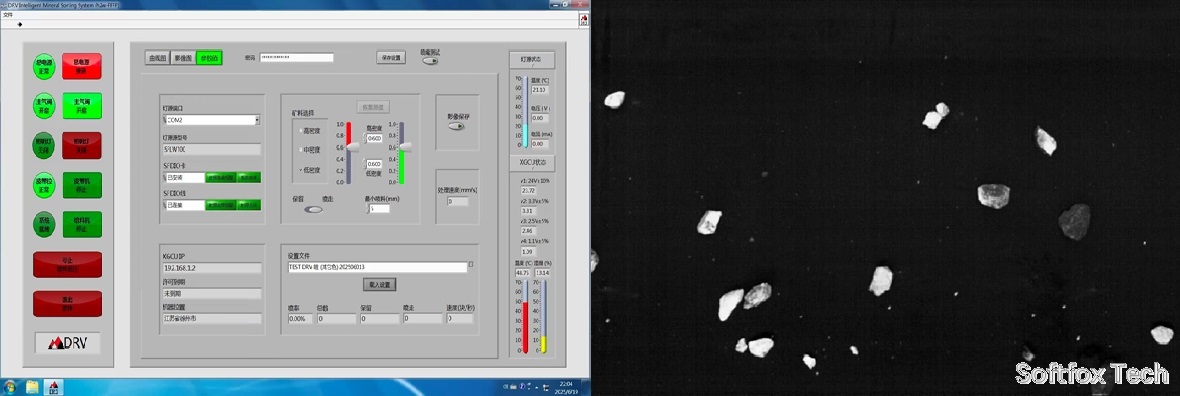Viewport: 1180px width, 396px height.
Task: Click the 总电源 round status indicator
Action: (44, 65)
